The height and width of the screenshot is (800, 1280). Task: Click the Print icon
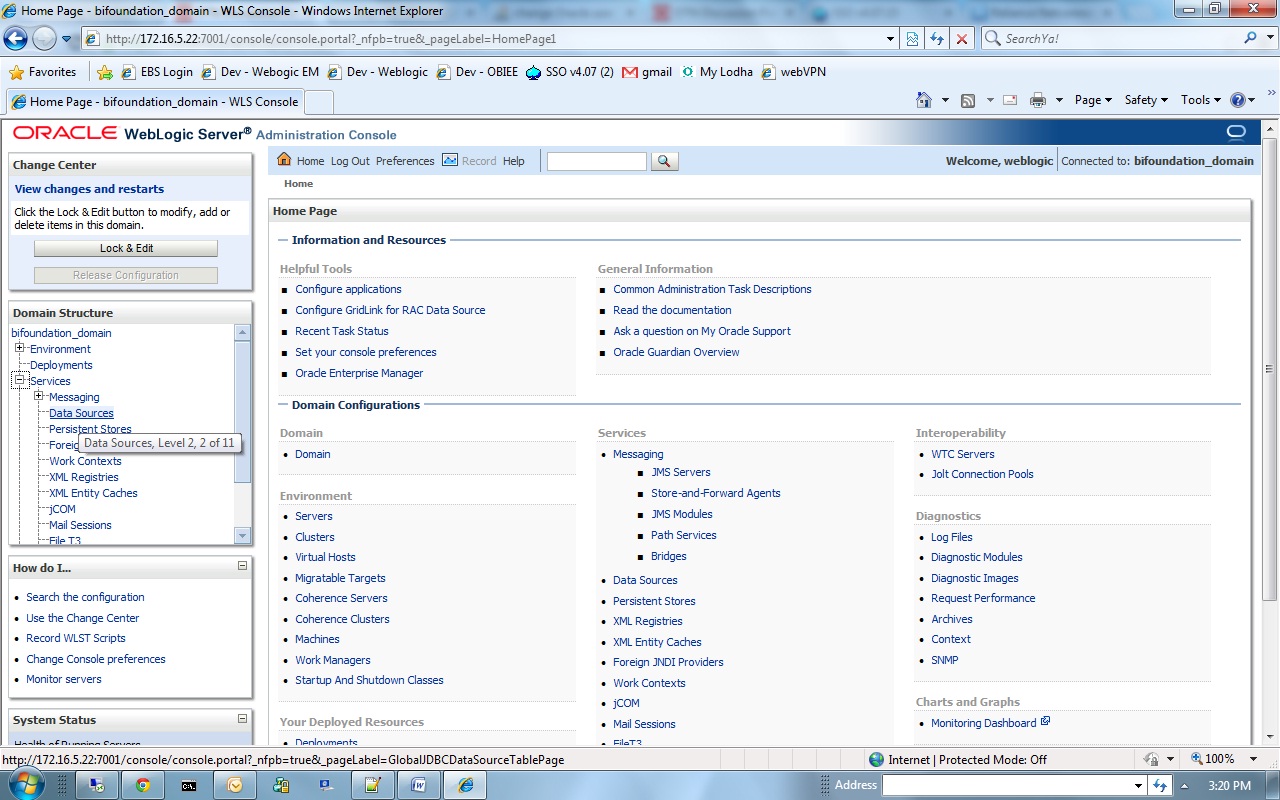pos(1040,100)
